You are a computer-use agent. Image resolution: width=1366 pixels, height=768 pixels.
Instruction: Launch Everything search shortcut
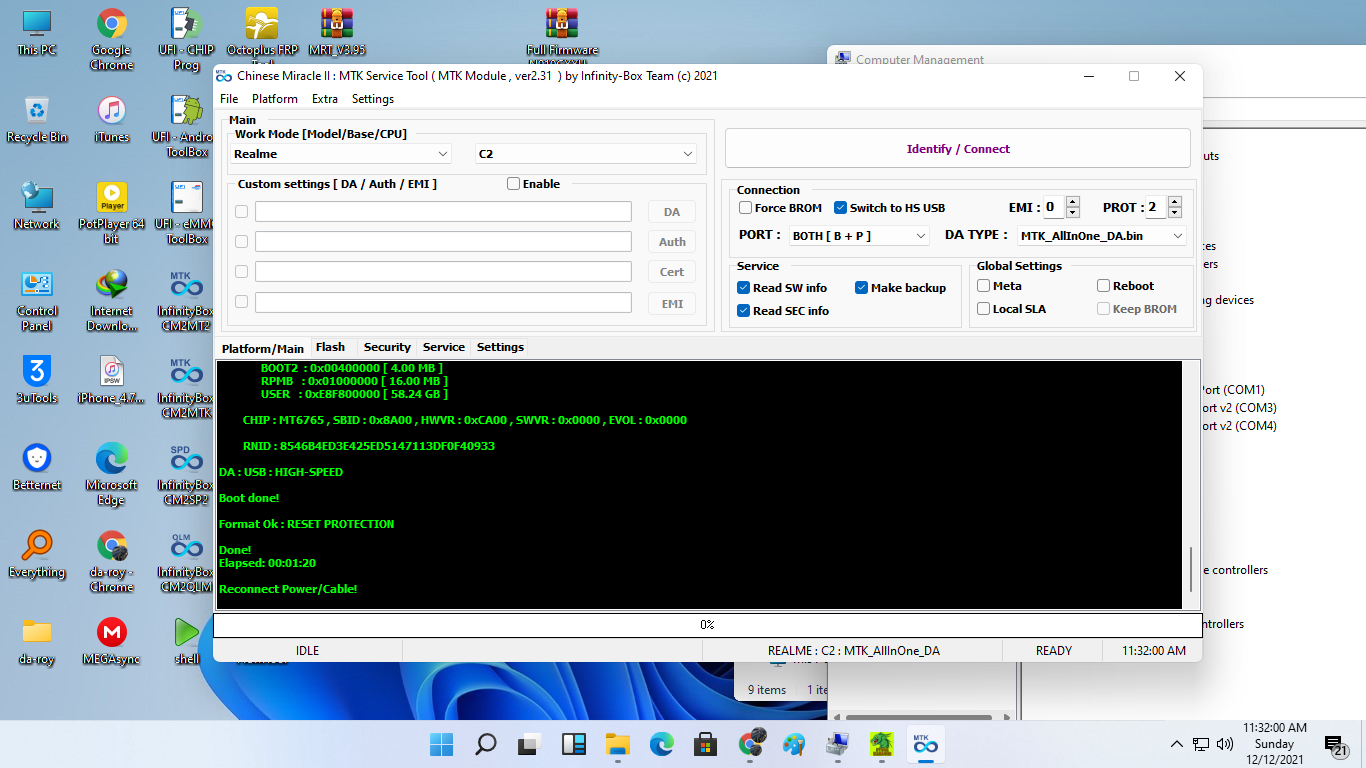37,555
